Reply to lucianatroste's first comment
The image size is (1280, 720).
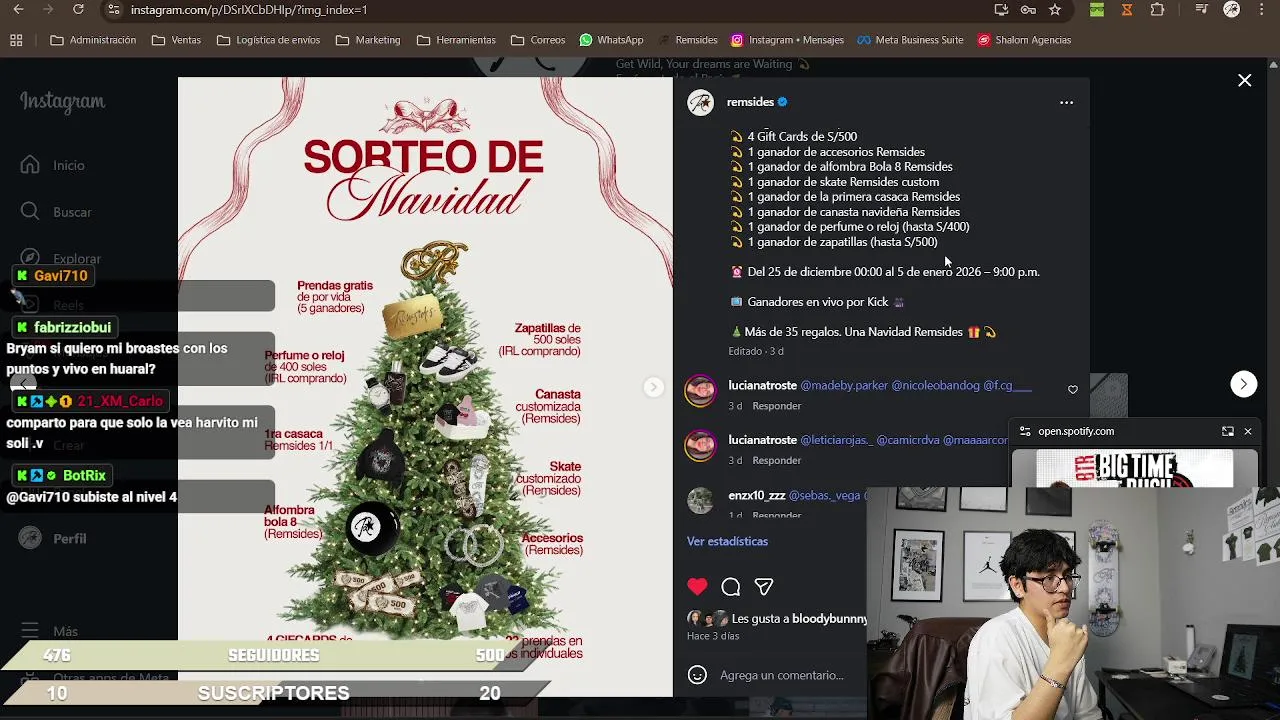click(x=777, y=406)
